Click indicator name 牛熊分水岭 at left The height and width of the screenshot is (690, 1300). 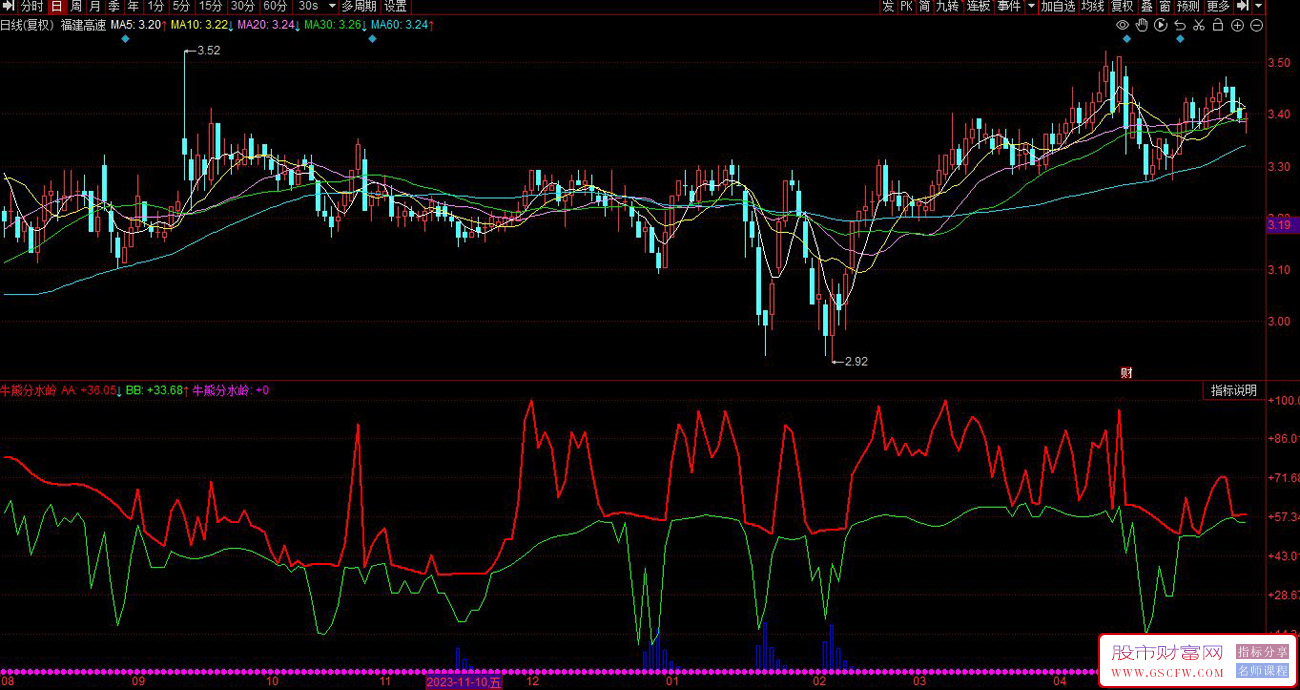(x=28, y=391)
